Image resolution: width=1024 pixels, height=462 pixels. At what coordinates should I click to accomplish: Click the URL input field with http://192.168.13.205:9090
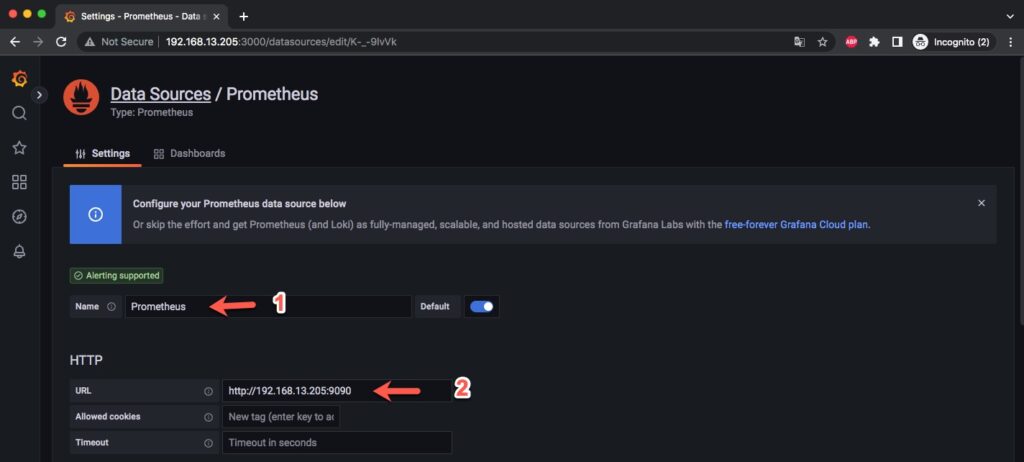pos(337,391)
